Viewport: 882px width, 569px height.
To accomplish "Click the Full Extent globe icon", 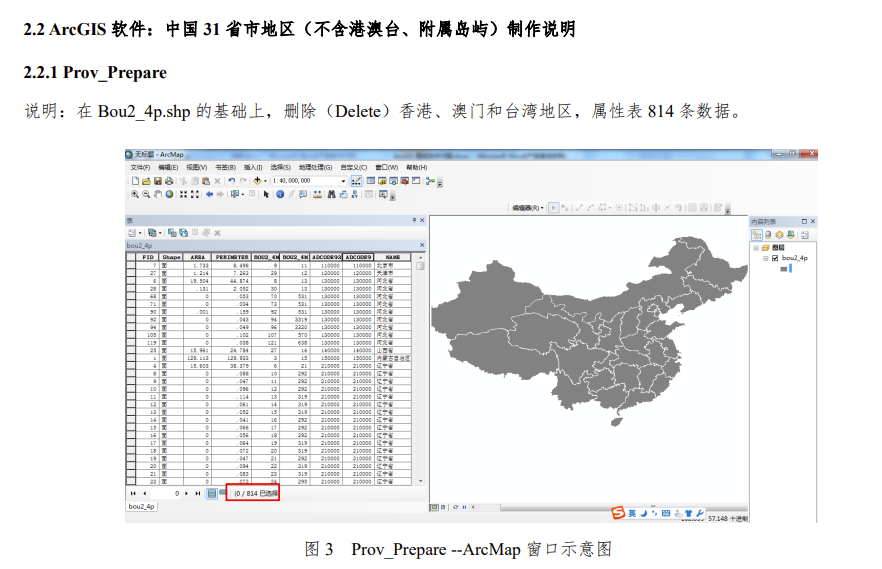I will point(168,195).
